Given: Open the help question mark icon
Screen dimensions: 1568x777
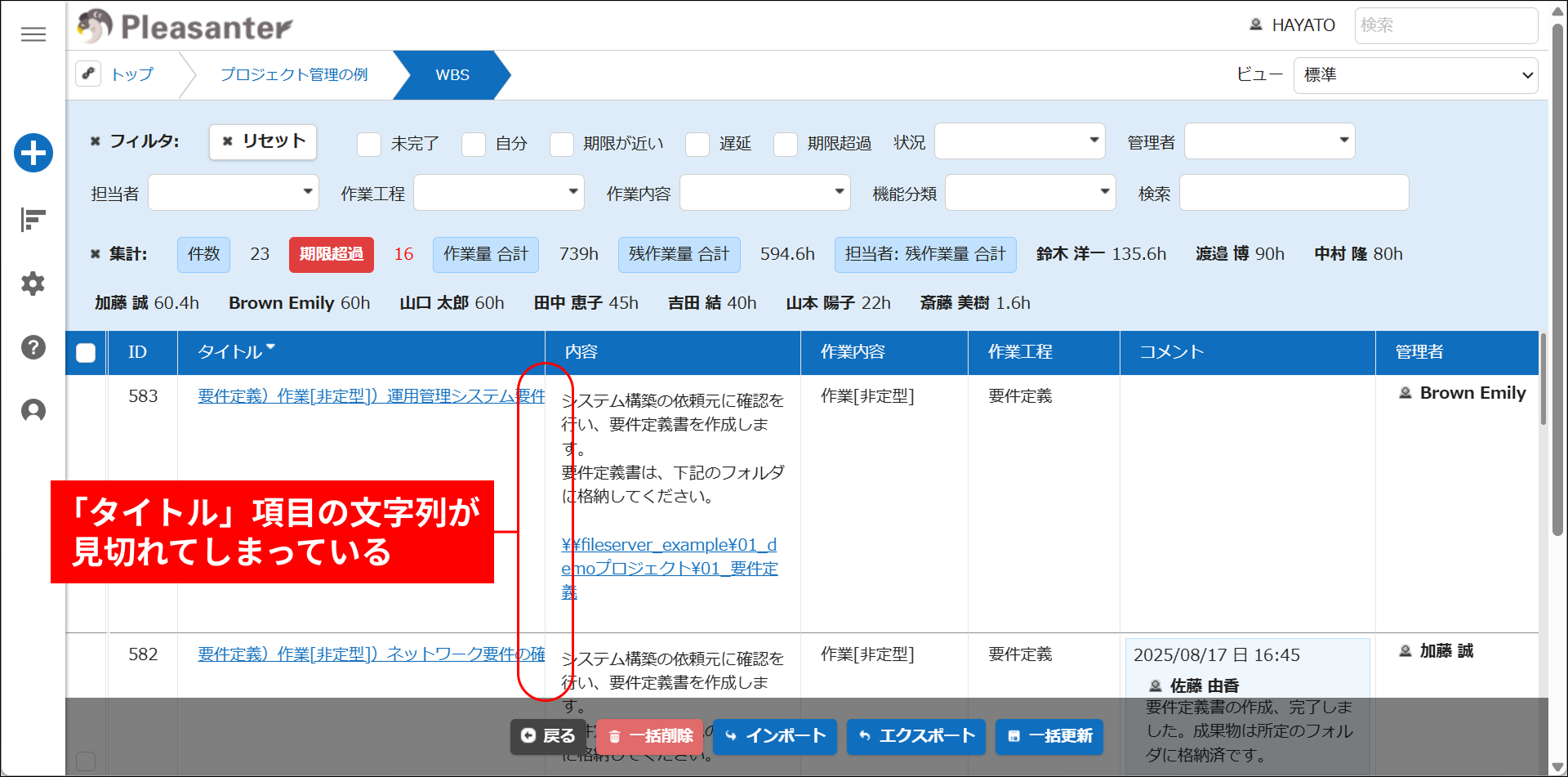Looking at the screenshot, I should click(33, 347).
